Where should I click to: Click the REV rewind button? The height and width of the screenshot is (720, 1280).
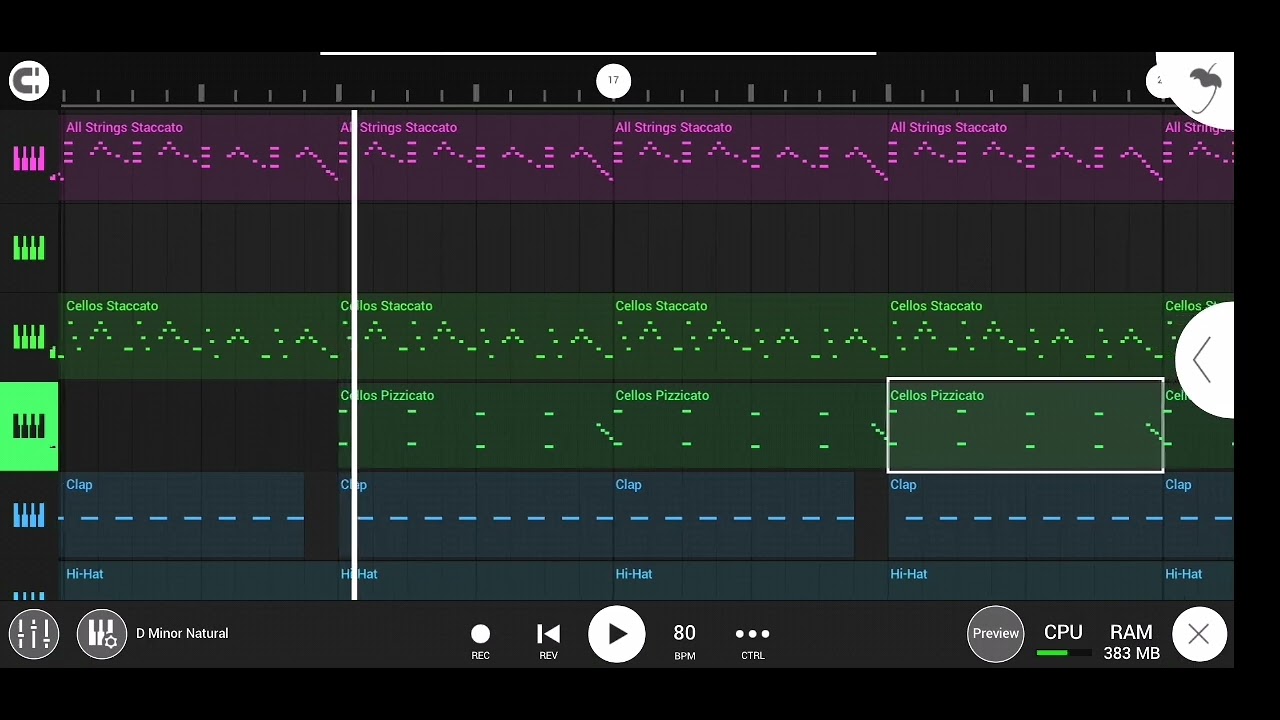click(548, 641)
